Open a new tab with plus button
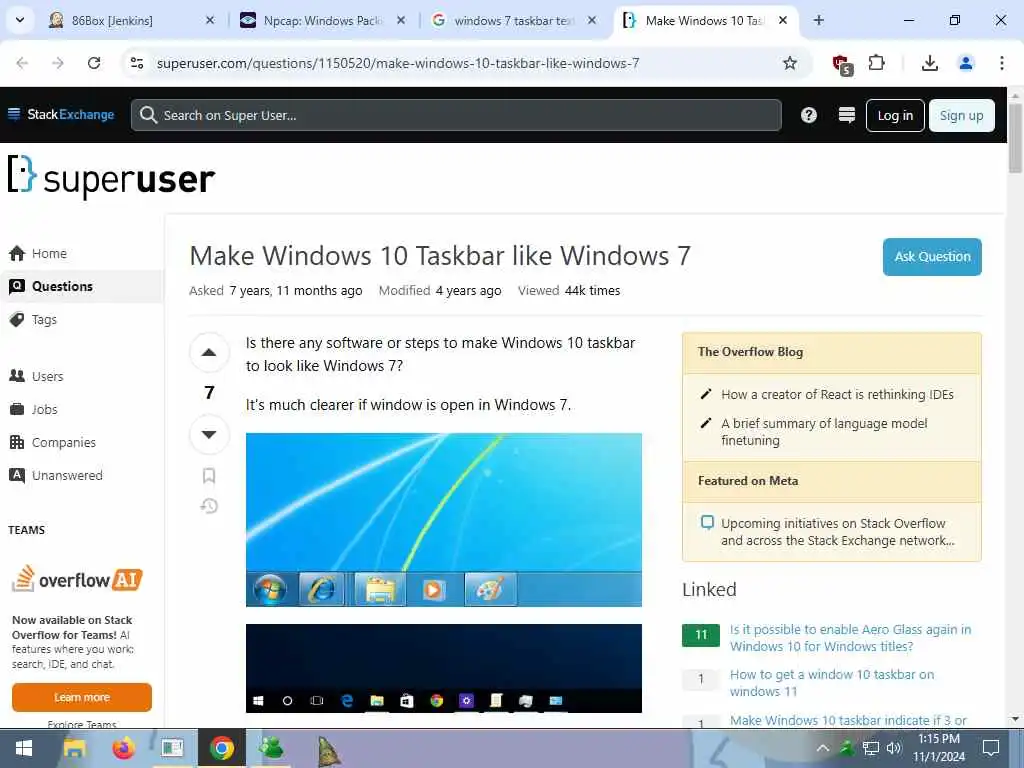The width and height of the screenshot is (1024, 768). click(818, 20)
